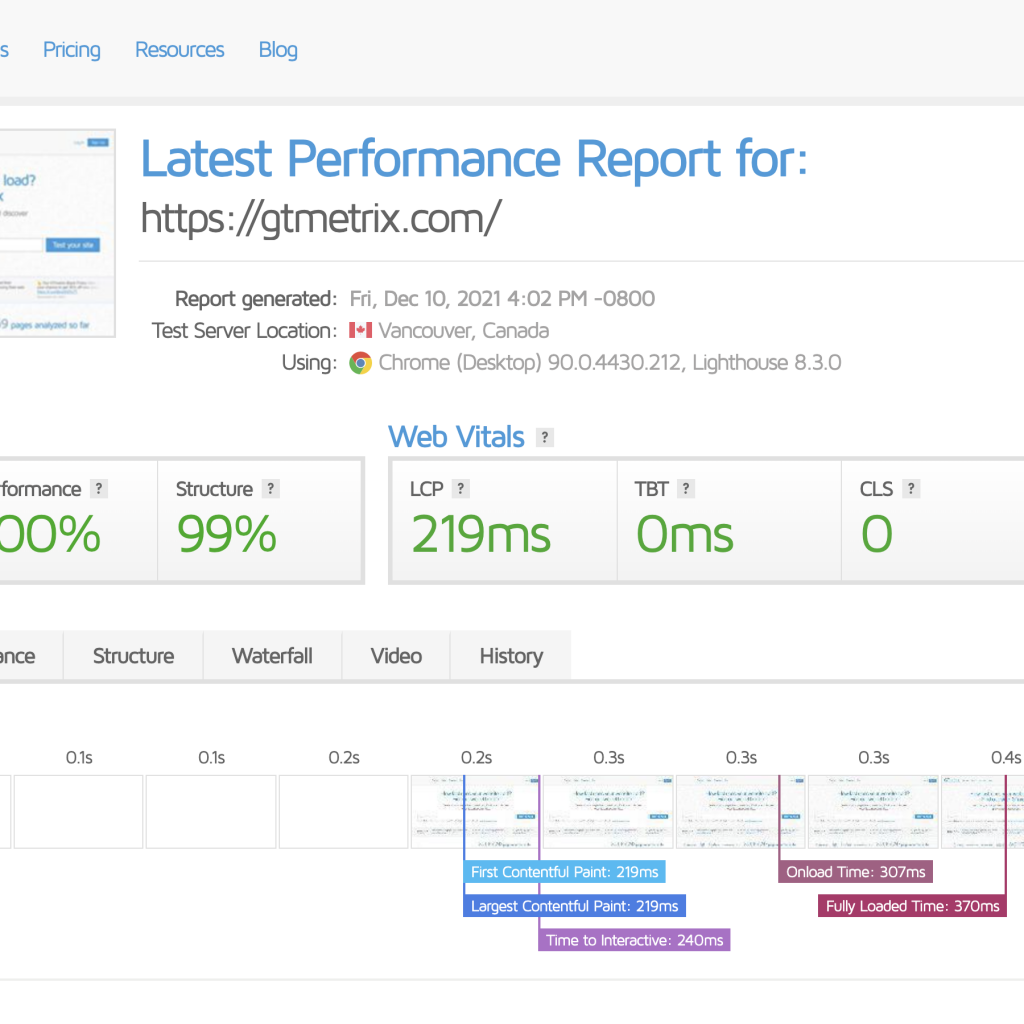Select the Time to Interactive: 240ms marker
1024x1024 pixels.
(634, 940)
